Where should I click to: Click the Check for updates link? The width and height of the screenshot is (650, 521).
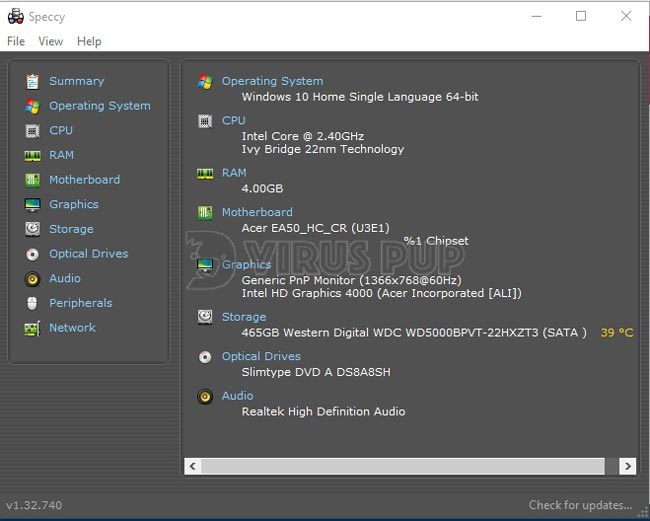point(580,505)
